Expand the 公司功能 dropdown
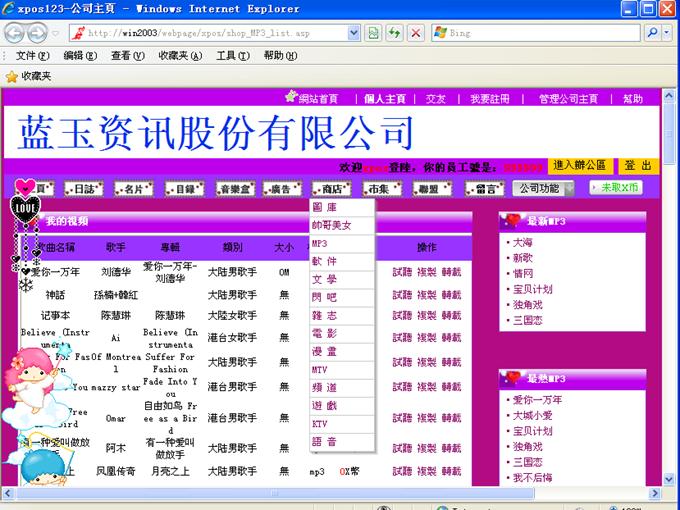The image size is (680, 510). (x=545, y=188)
